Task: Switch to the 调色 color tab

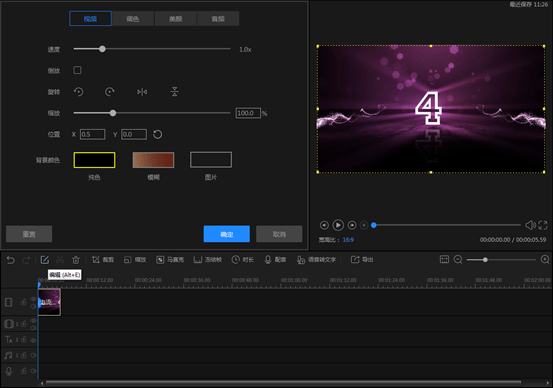Action: pyautogui.click(x=133, y=19)
